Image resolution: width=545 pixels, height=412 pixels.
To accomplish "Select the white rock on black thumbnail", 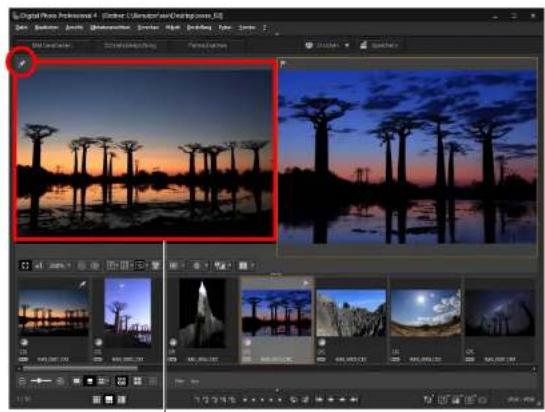I will coord(202,313).
